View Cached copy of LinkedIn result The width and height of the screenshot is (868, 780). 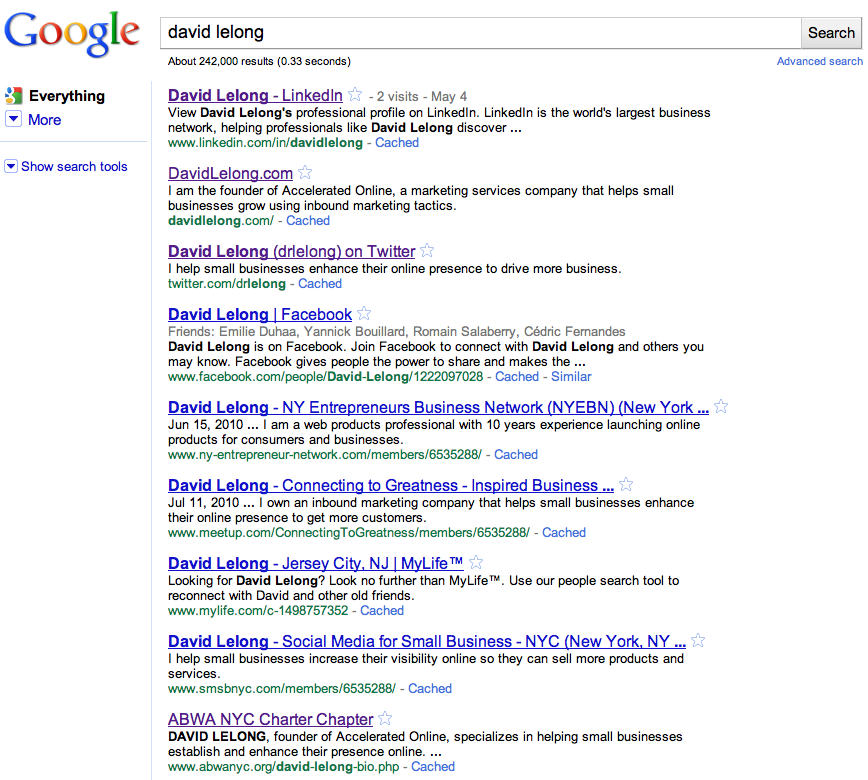point(397,143)
